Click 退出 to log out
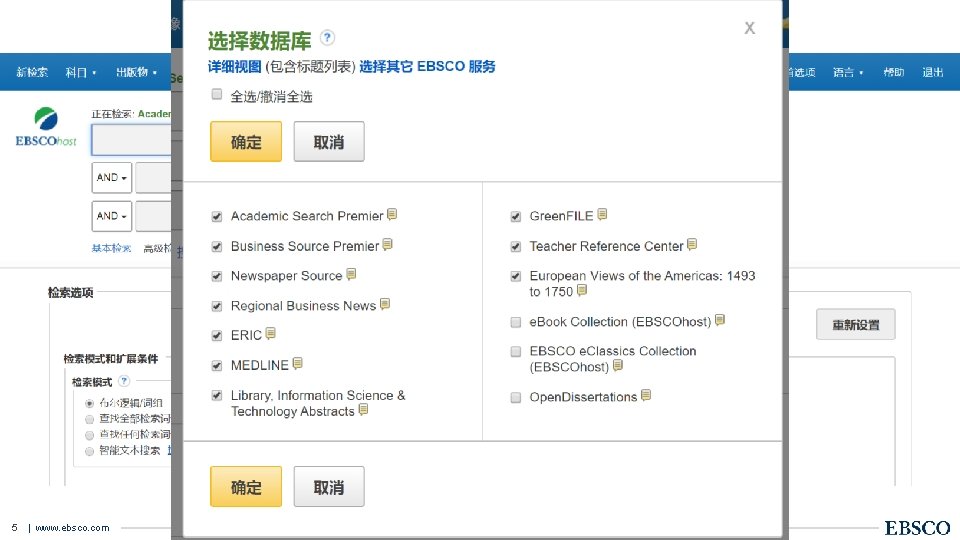The width and height of the screenshot is (960, 540). click(932, 72)
